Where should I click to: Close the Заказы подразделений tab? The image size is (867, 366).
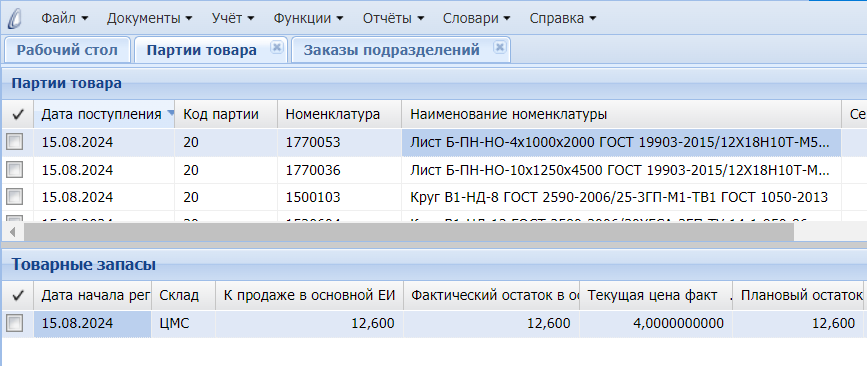click(x=499, y=48)
